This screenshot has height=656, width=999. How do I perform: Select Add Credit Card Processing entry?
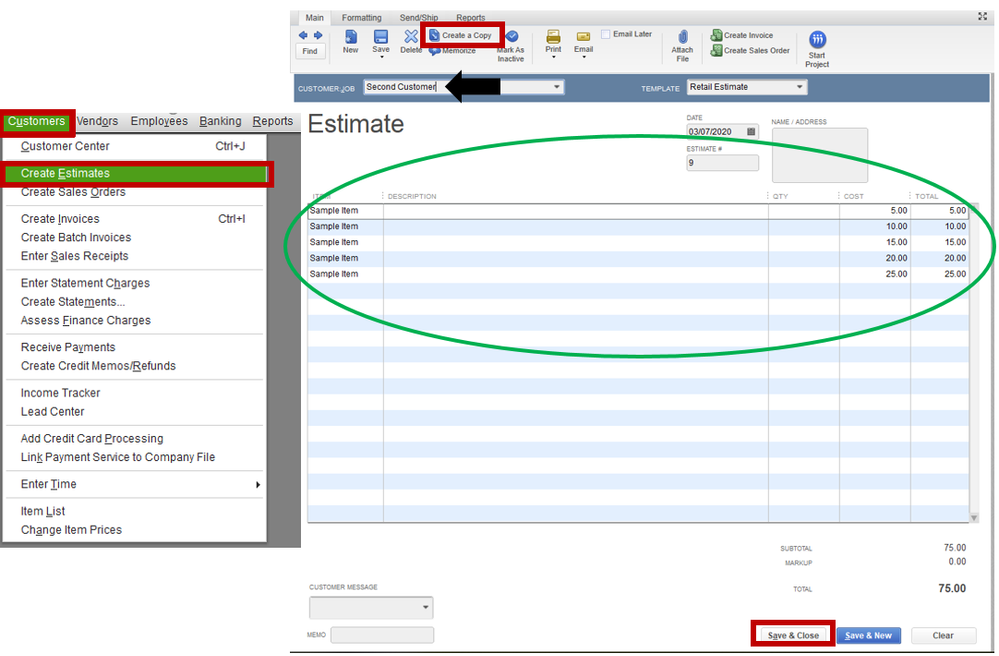pos(134,439)
